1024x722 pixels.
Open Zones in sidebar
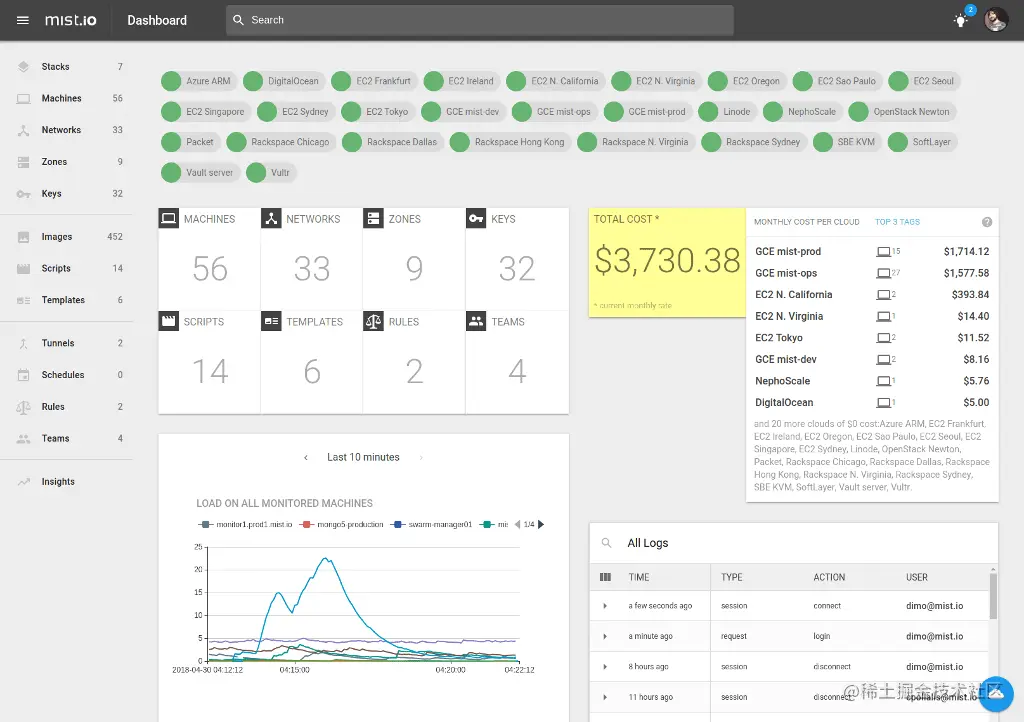[67, 162]
